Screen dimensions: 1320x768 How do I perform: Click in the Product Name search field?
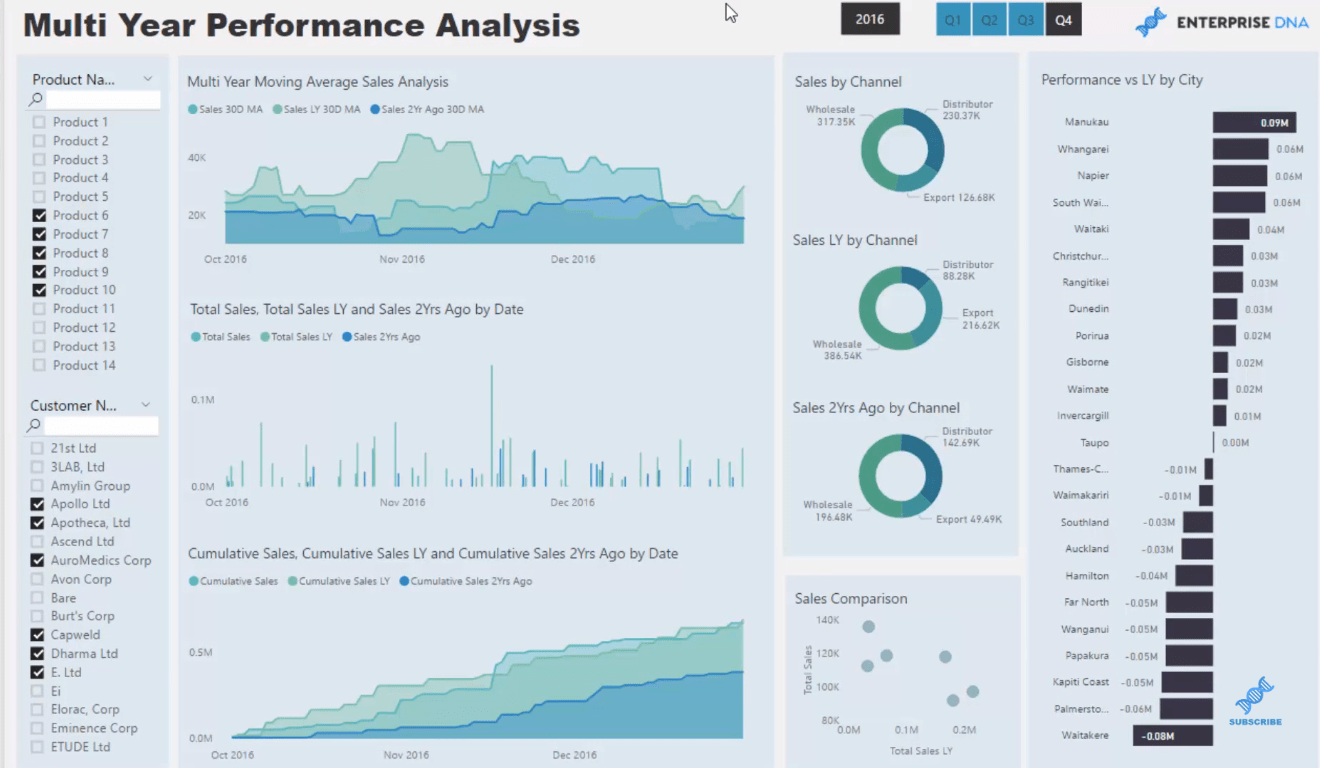coord(103,100)
